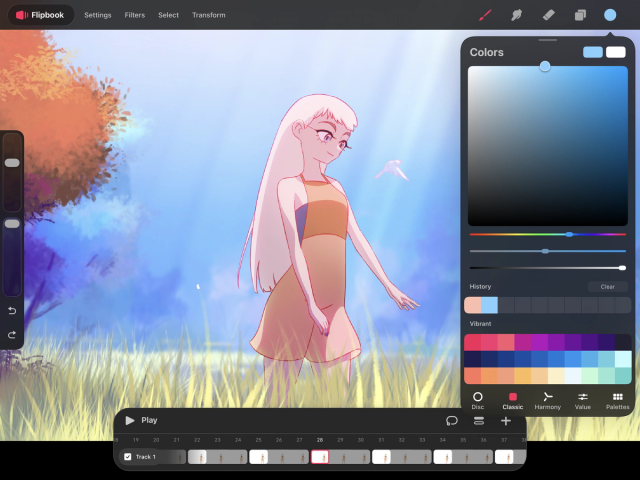Open the Layers panel icon
This screenshot has height=480, width=640.
click(579, 15)
